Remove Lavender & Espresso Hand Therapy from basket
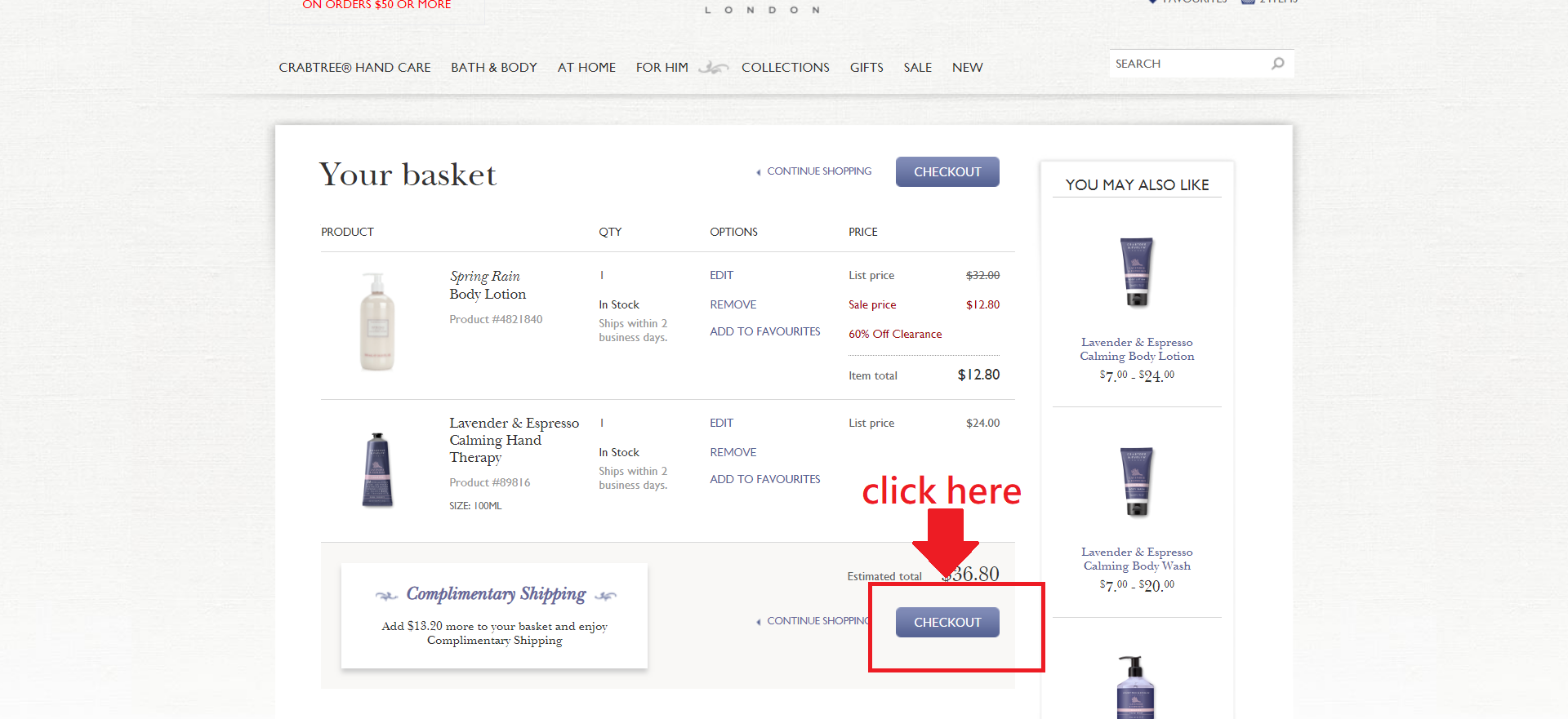Viewport: 1568px width, 719px height. pos(733,452)
